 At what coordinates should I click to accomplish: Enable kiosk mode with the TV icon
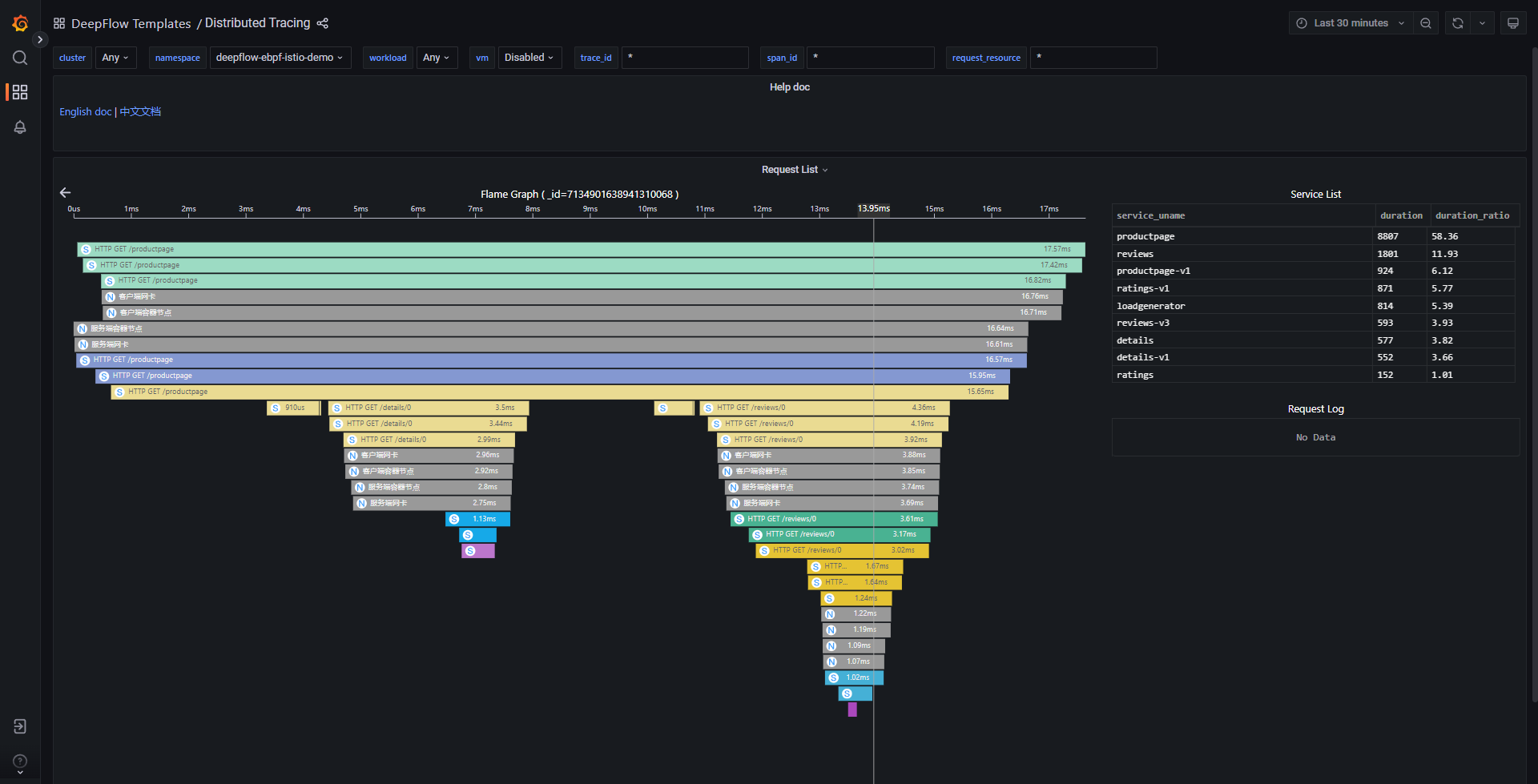[1513, 22]
